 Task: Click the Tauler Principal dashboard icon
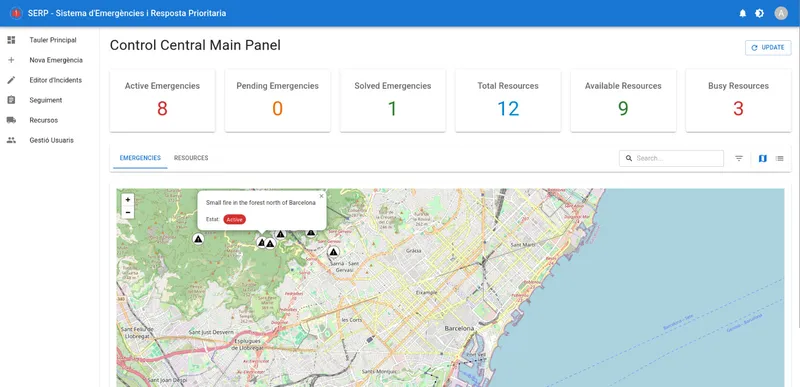(x=11, y=40)
